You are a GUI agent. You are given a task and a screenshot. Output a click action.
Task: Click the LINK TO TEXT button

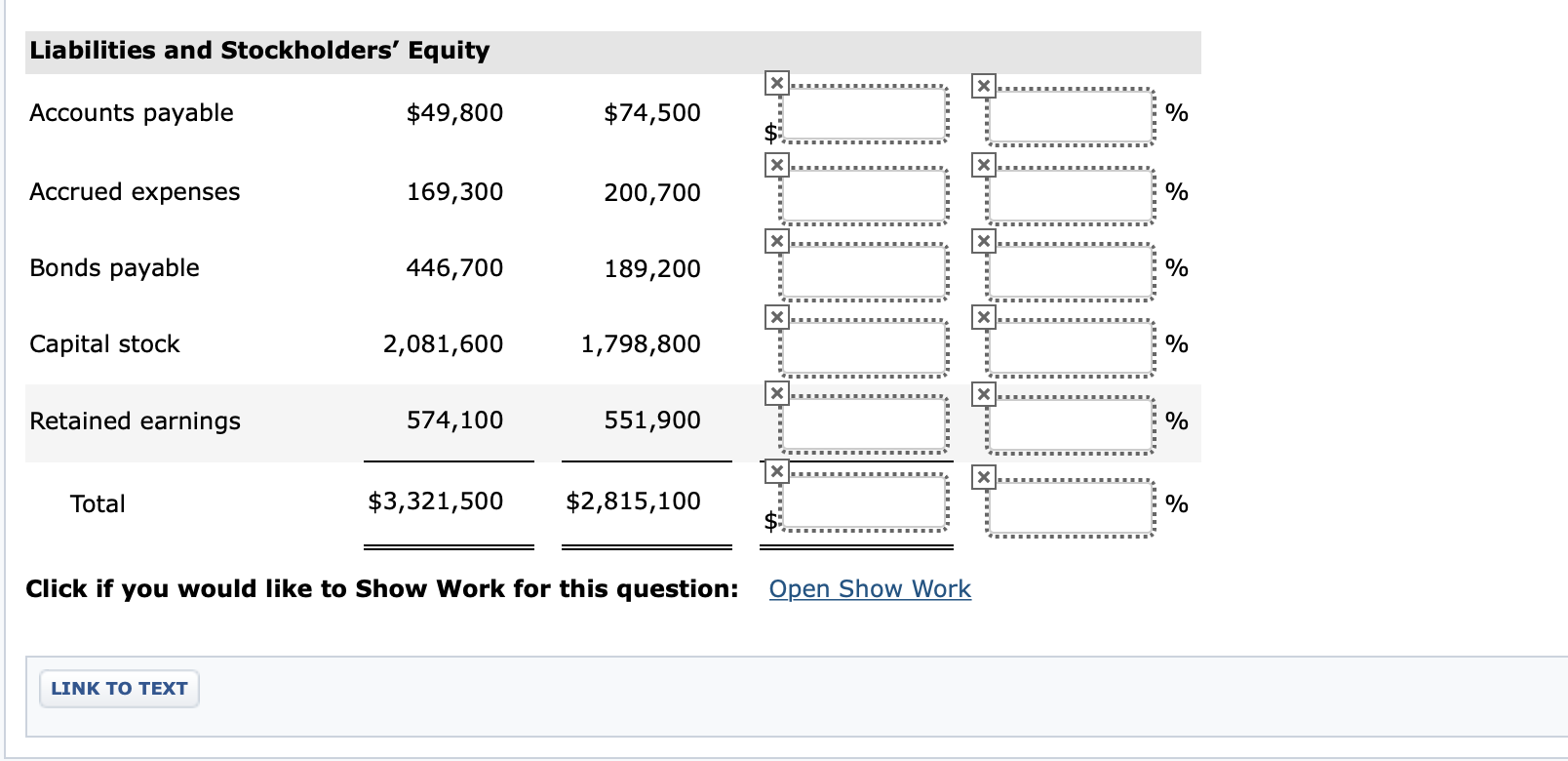[118, 689]
